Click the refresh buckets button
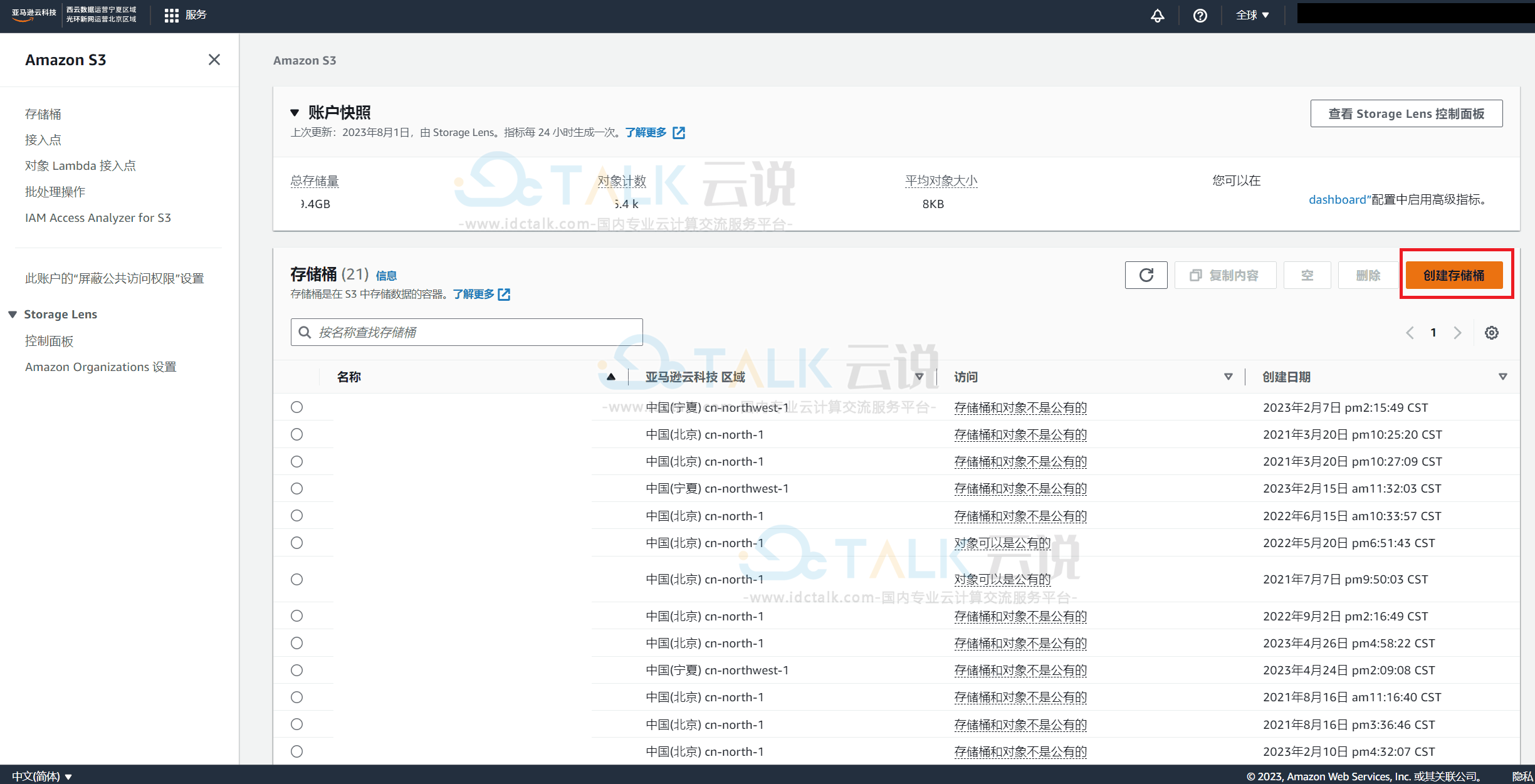The image size is (1535, 784). click(x=1146, y=275)
